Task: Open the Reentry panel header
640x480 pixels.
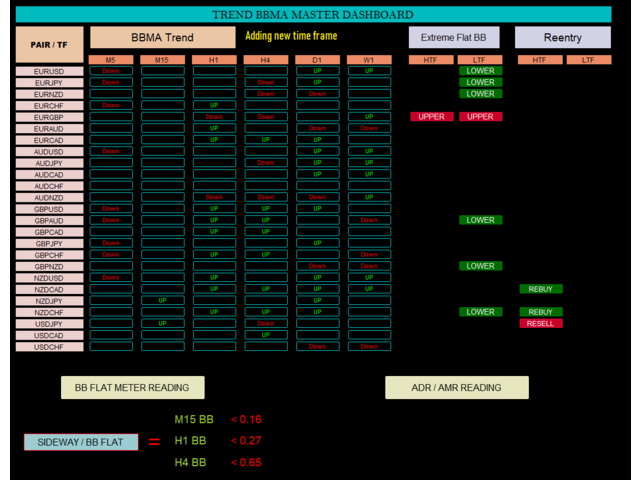Action: click(x=562, y=37)
